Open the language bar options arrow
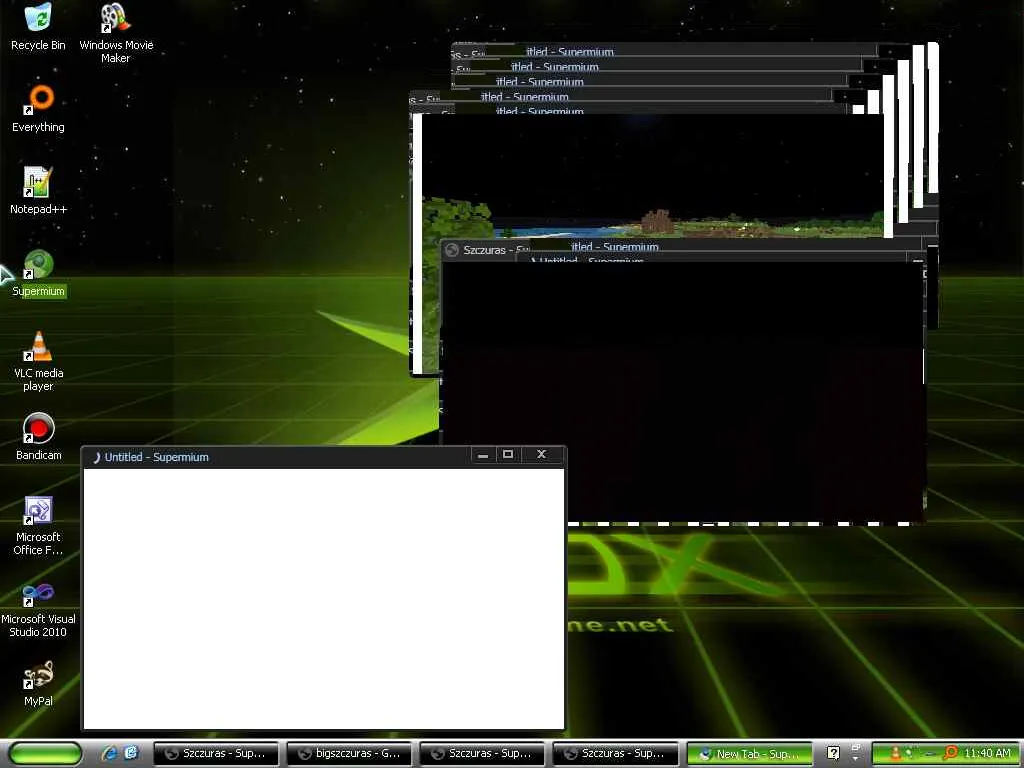This screenshot has width=1024, height=768. pyautogui.click(x=856, y=759)
